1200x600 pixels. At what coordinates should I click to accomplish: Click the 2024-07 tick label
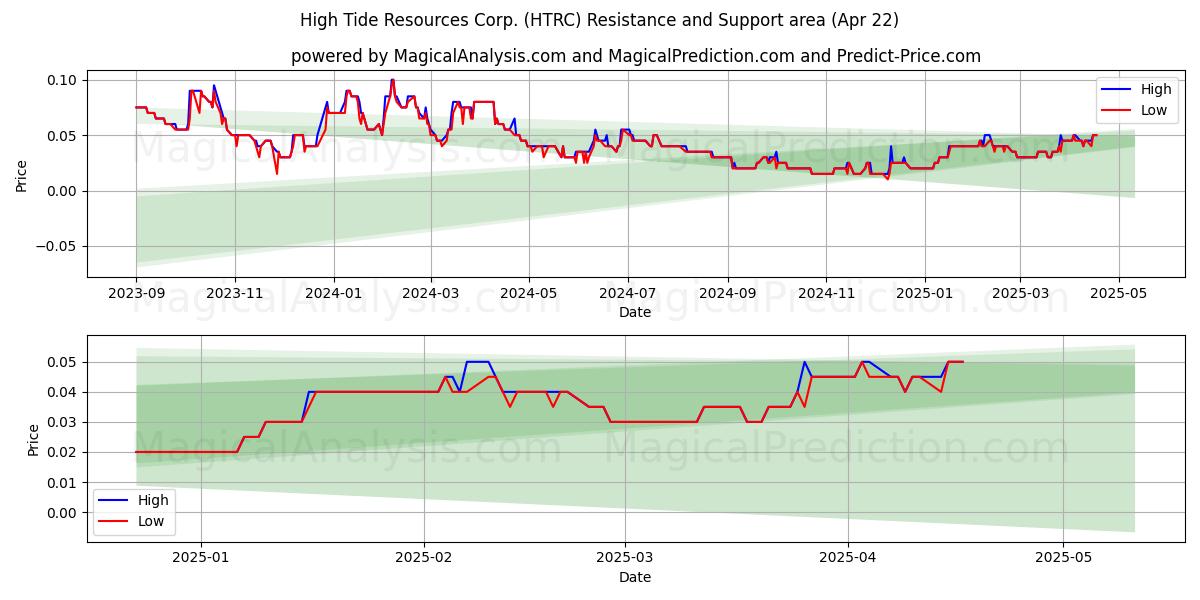(x=628, y=293)
